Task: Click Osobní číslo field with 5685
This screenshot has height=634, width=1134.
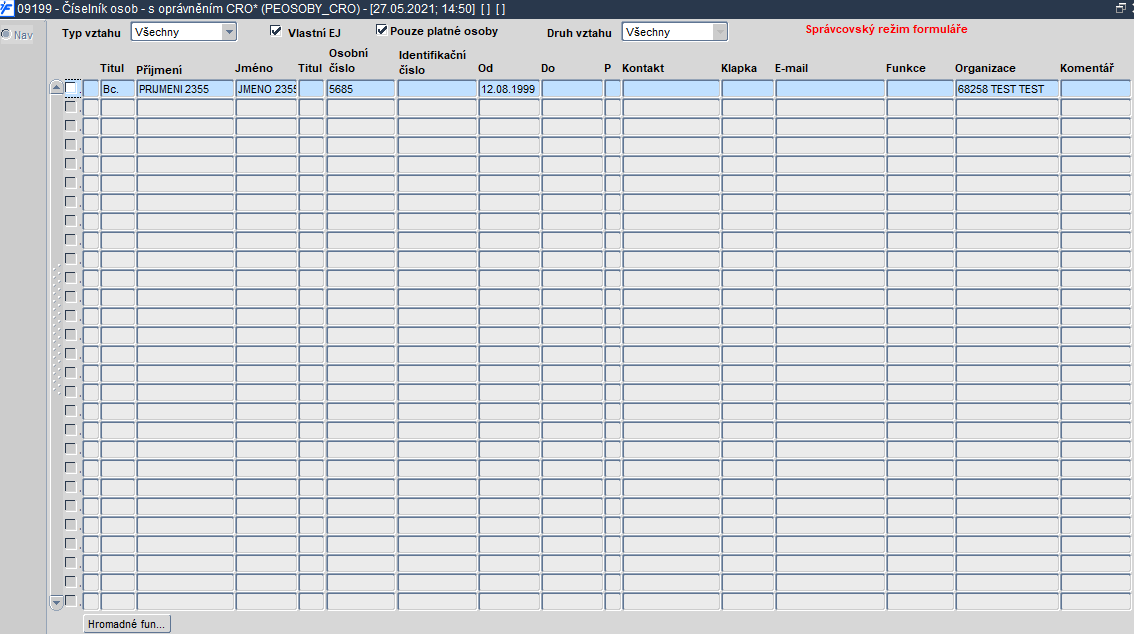Action: 360,89
